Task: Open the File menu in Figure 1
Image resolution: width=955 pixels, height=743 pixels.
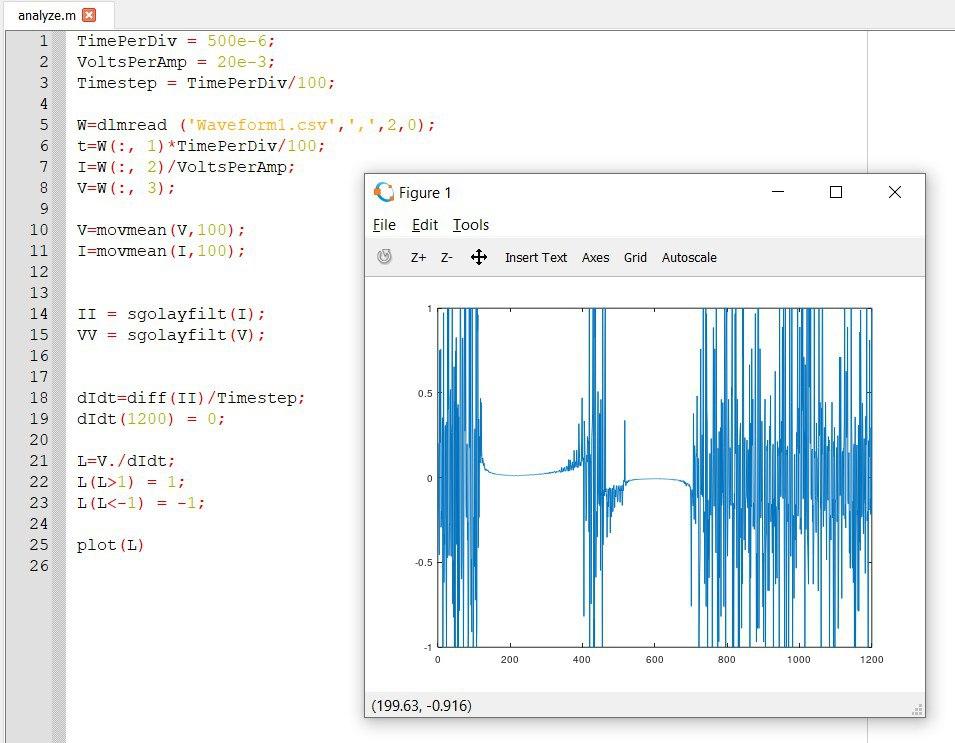Action: coord(384,225)
